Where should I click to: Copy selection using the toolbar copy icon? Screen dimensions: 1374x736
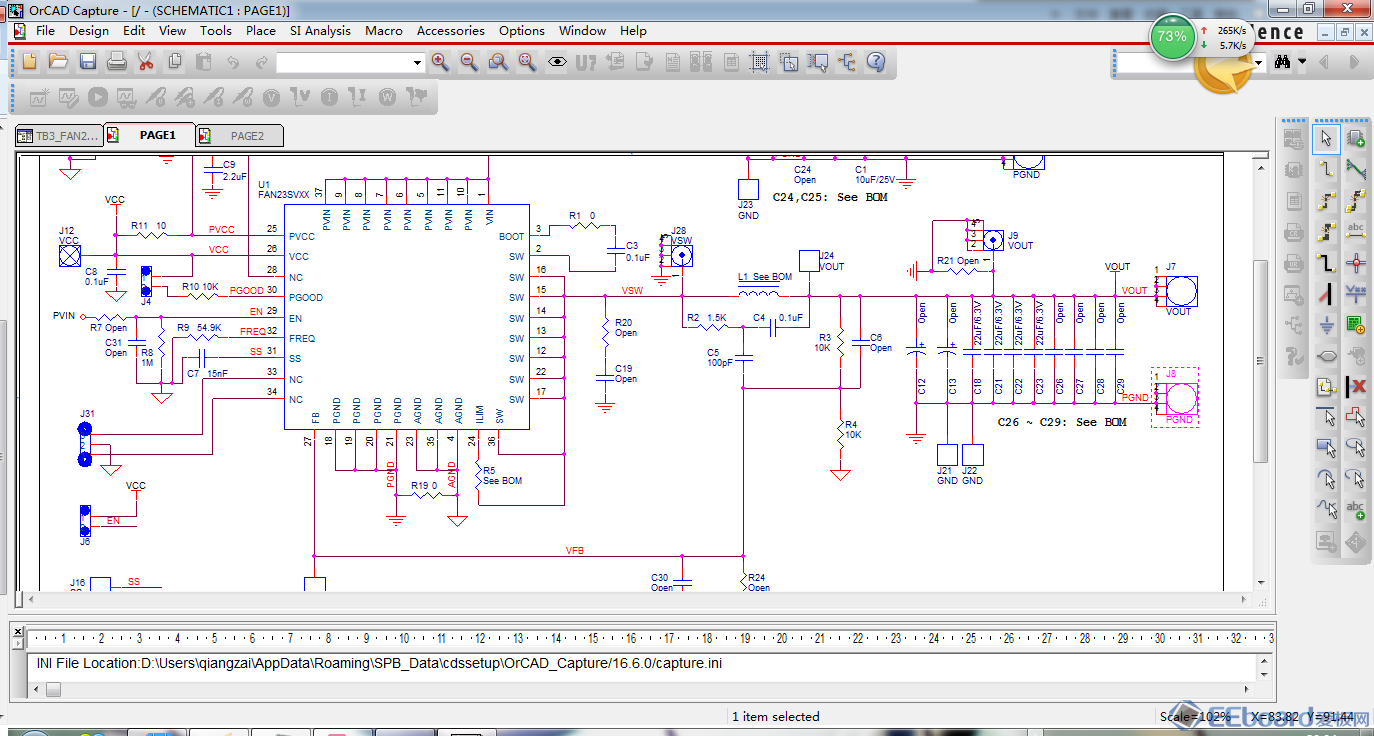[x=175, y=62]
